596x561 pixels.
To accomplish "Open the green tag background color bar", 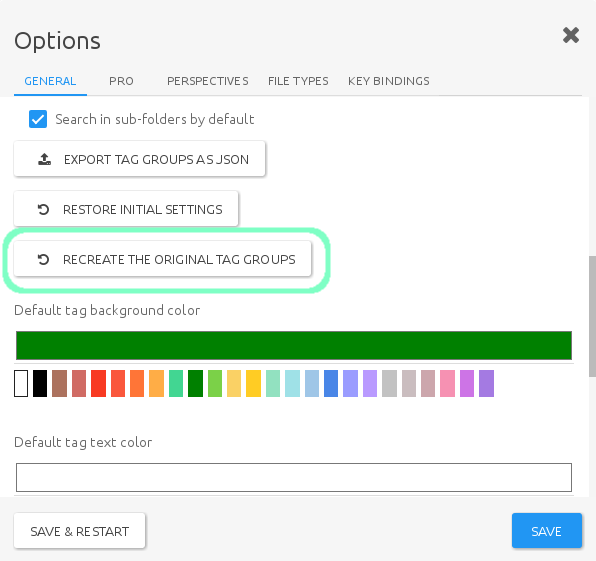I will [294, 345].
